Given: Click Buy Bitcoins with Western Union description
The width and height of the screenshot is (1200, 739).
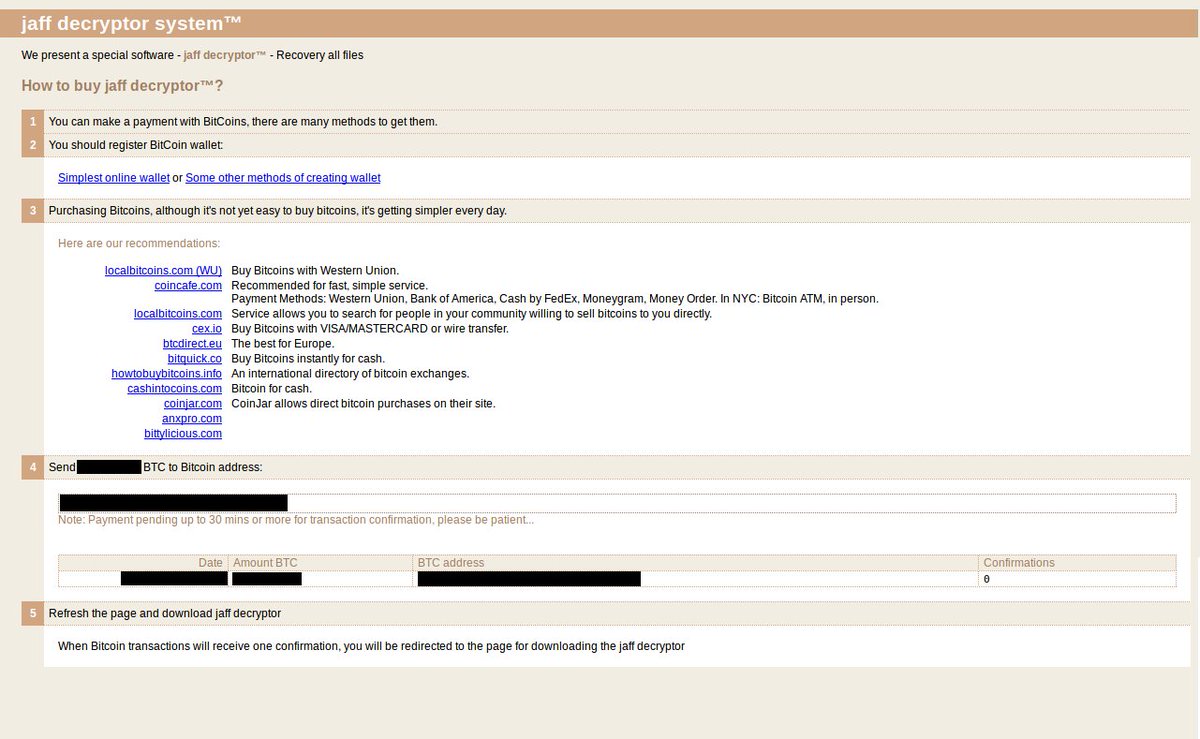Looking at the screenshot, I should click(x=315, y=270).
